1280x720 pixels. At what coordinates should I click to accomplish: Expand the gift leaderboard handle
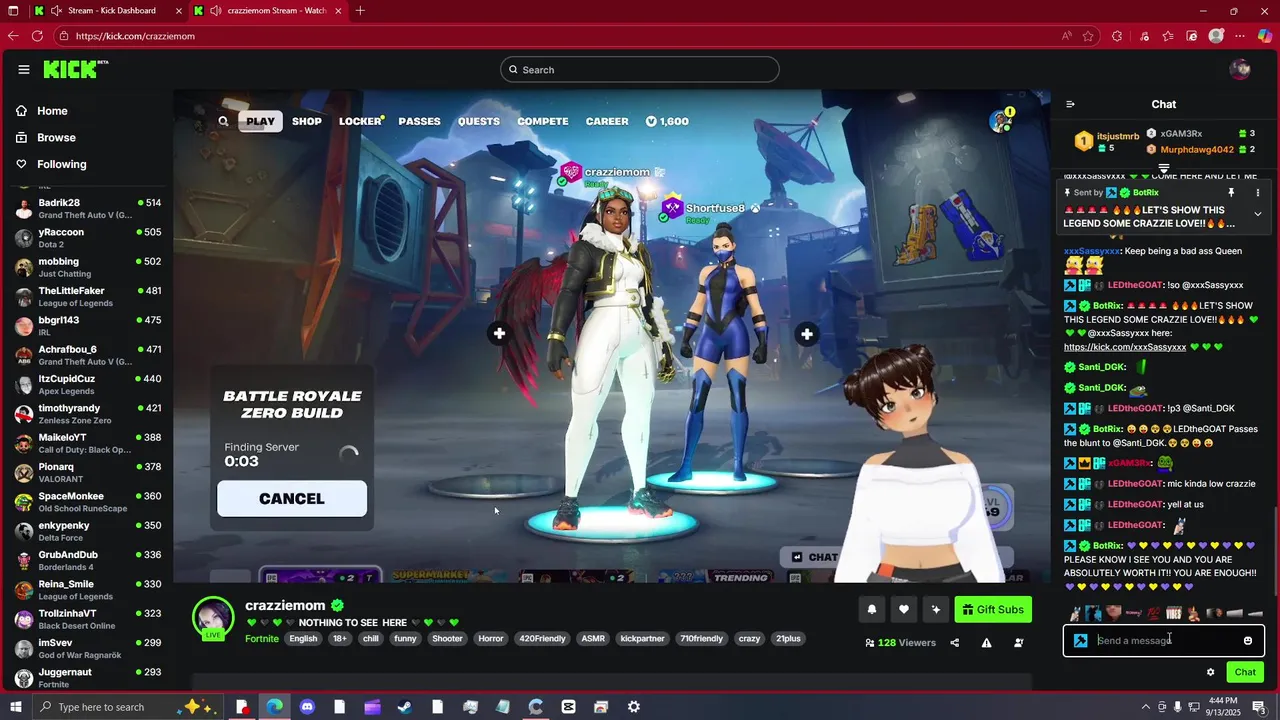point(1164,169)
